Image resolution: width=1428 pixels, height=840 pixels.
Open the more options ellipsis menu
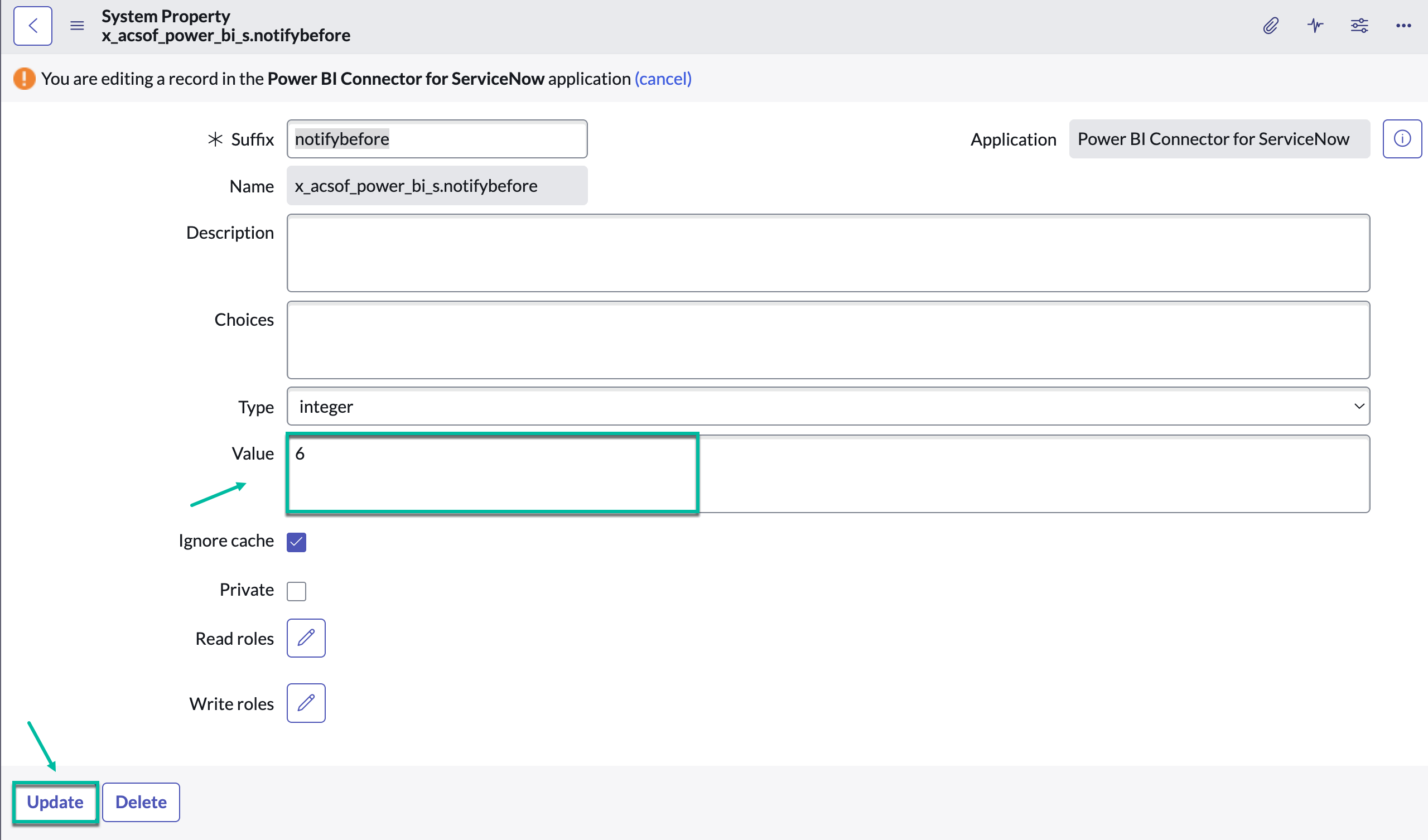[x=1403, y=26]
